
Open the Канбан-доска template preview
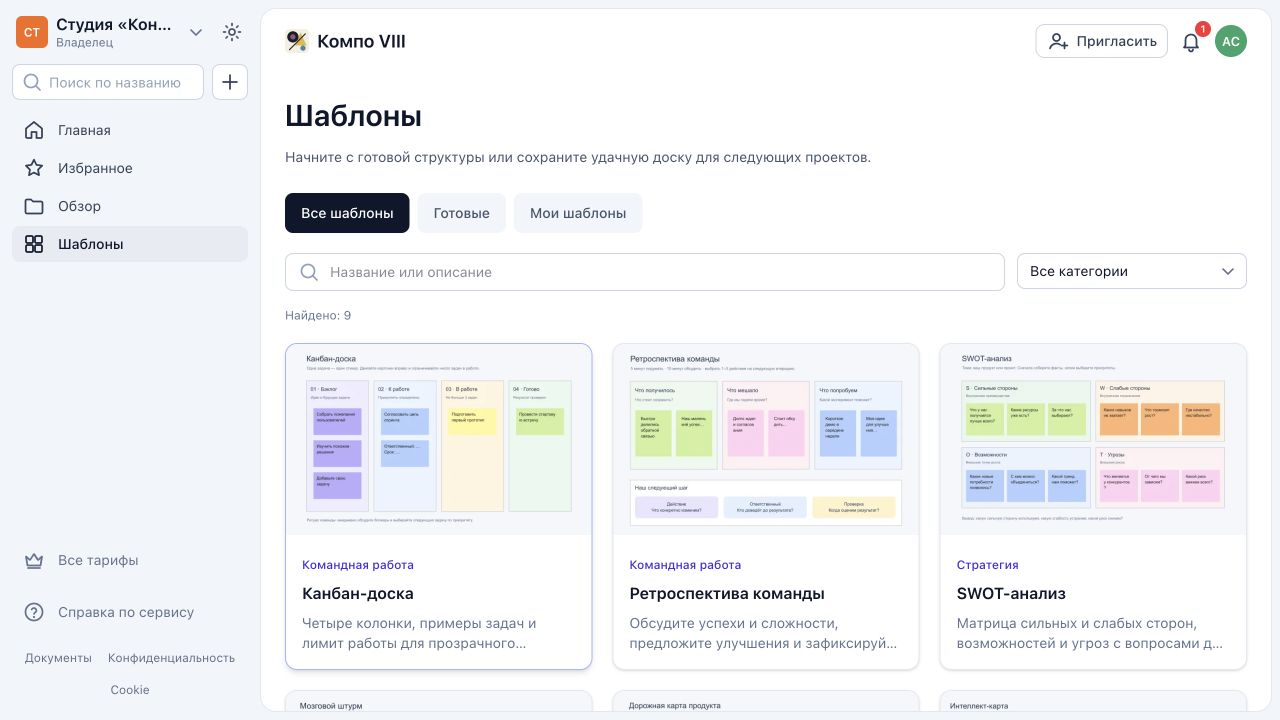coord(439,439)
